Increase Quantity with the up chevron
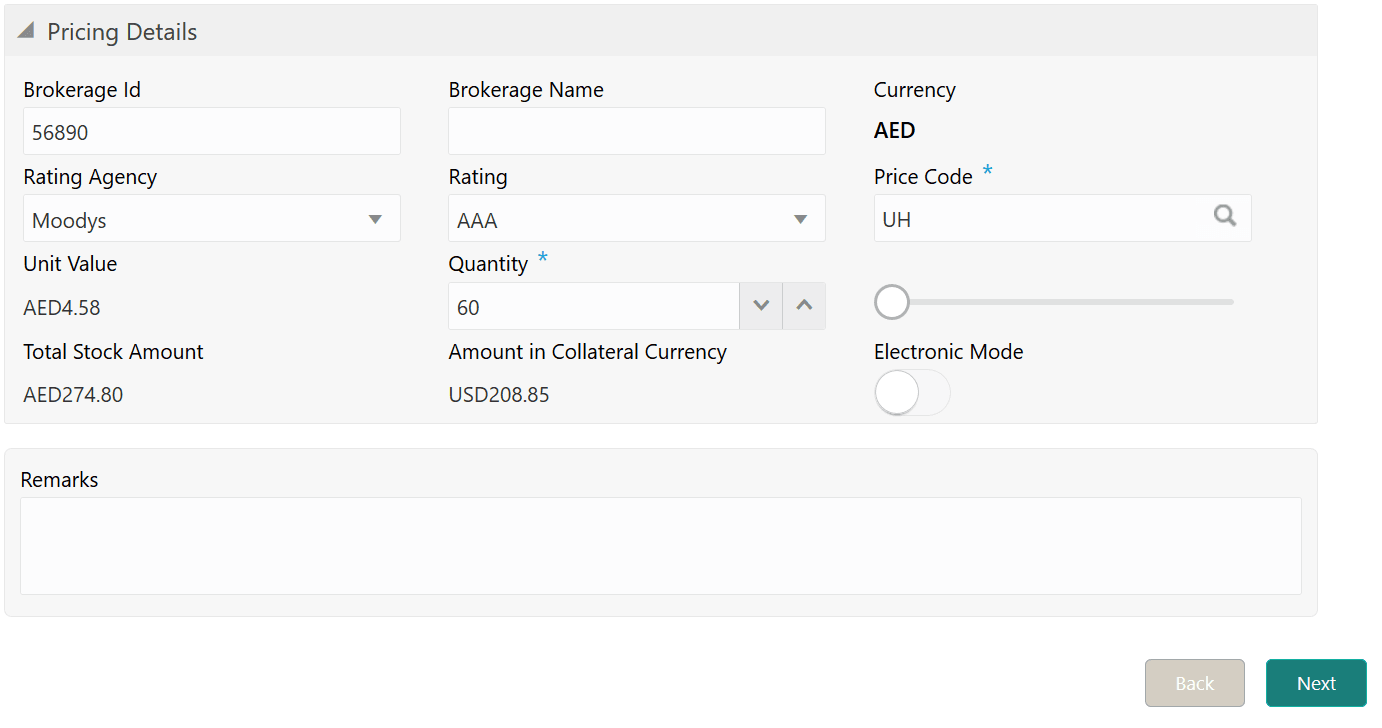The height and width of the screenshot is (728, 1382). (804, 306)
